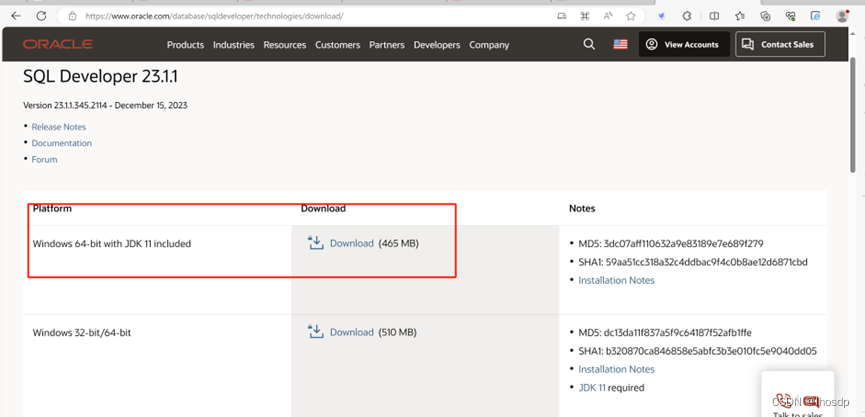
Task: Reload the page with the refresh icon
Action: [x=41, y=16]
